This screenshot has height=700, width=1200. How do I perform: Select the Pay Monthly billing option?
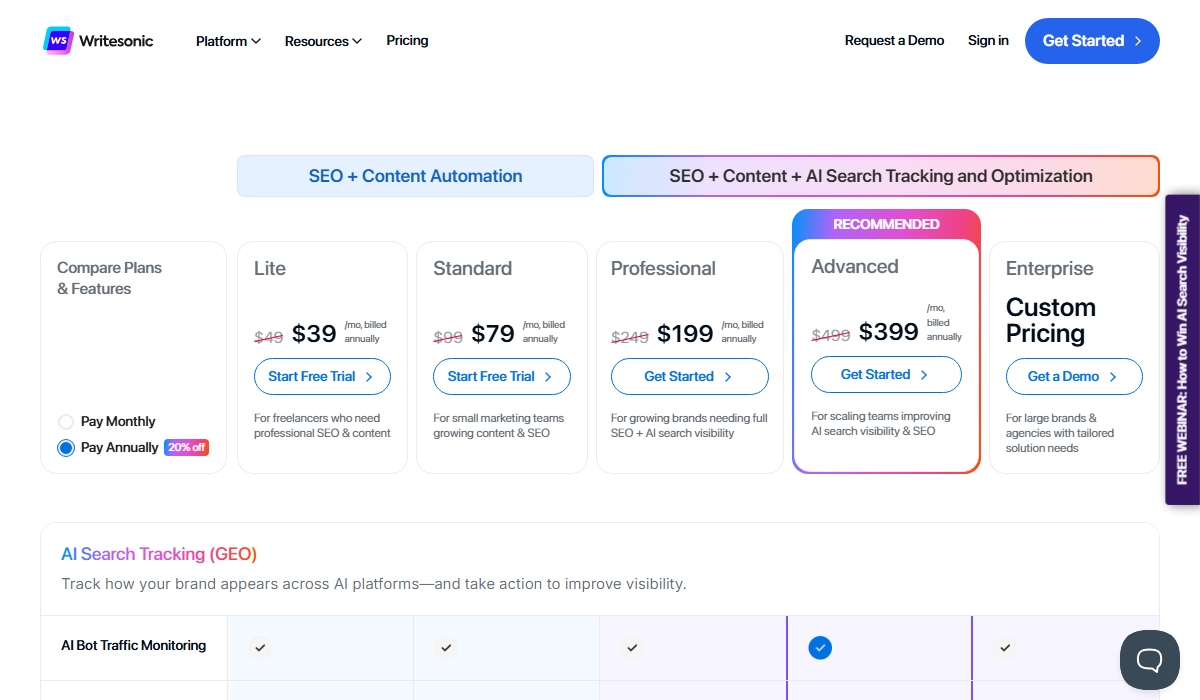[x=66, y=421]
